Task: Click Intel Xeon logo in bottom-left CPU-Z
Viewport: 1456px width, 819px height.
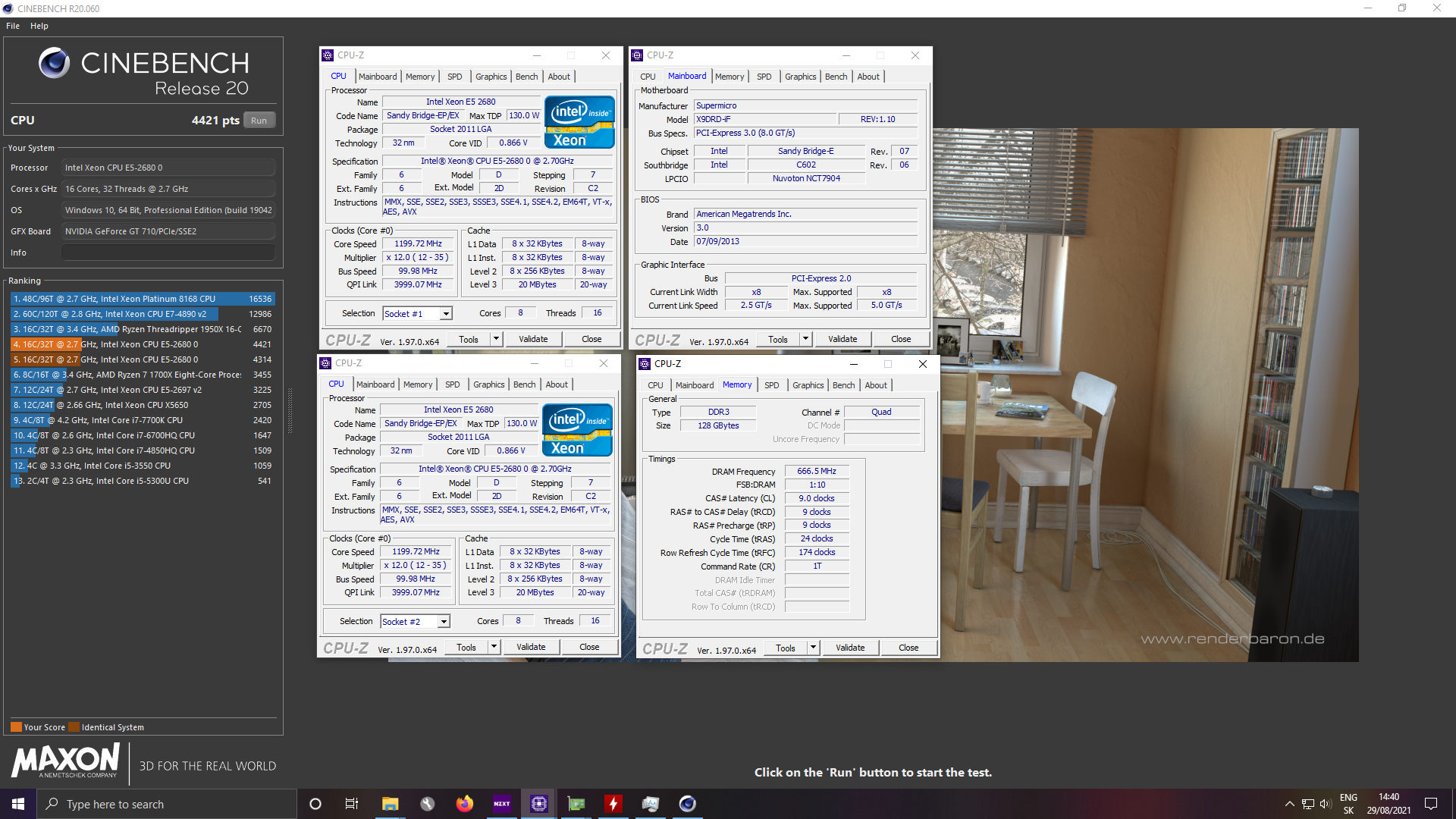Action: (x=577, y=430)
